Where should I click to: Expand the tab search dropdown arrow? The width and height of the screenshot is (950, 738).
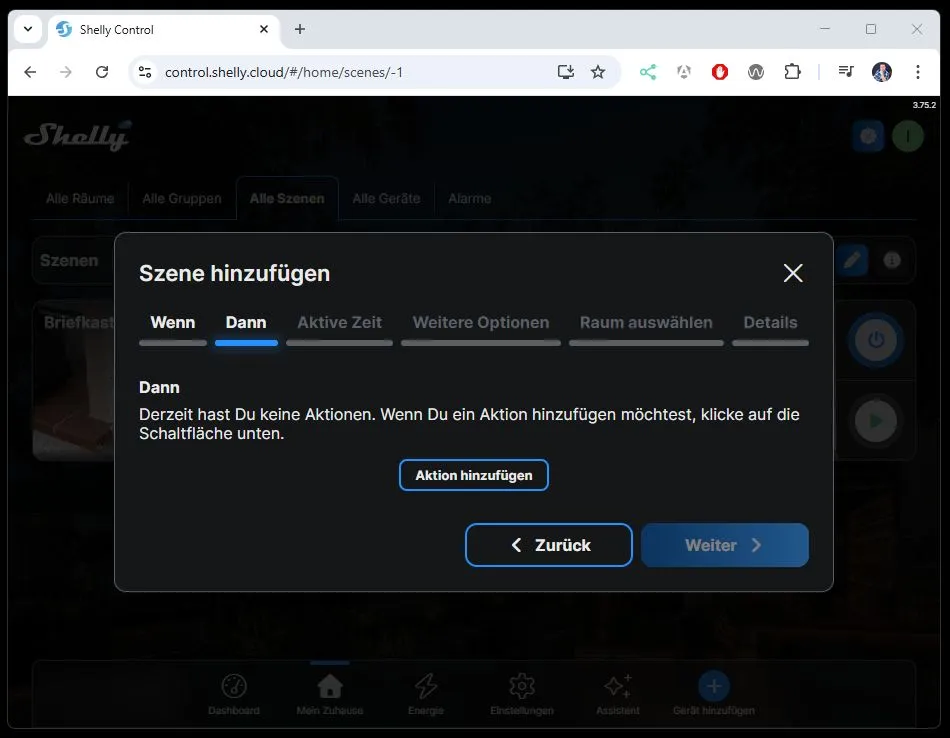[x=28, y=29]
